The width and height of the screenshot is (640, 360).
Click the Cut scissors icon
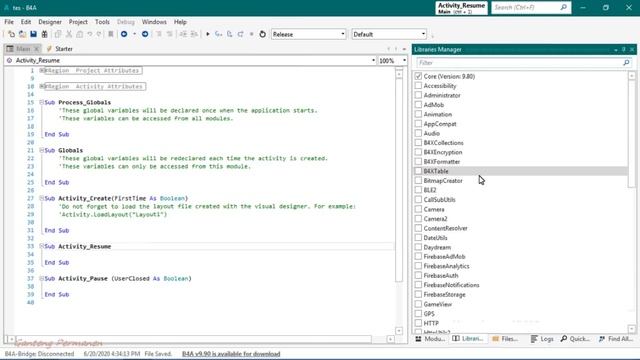69,34
